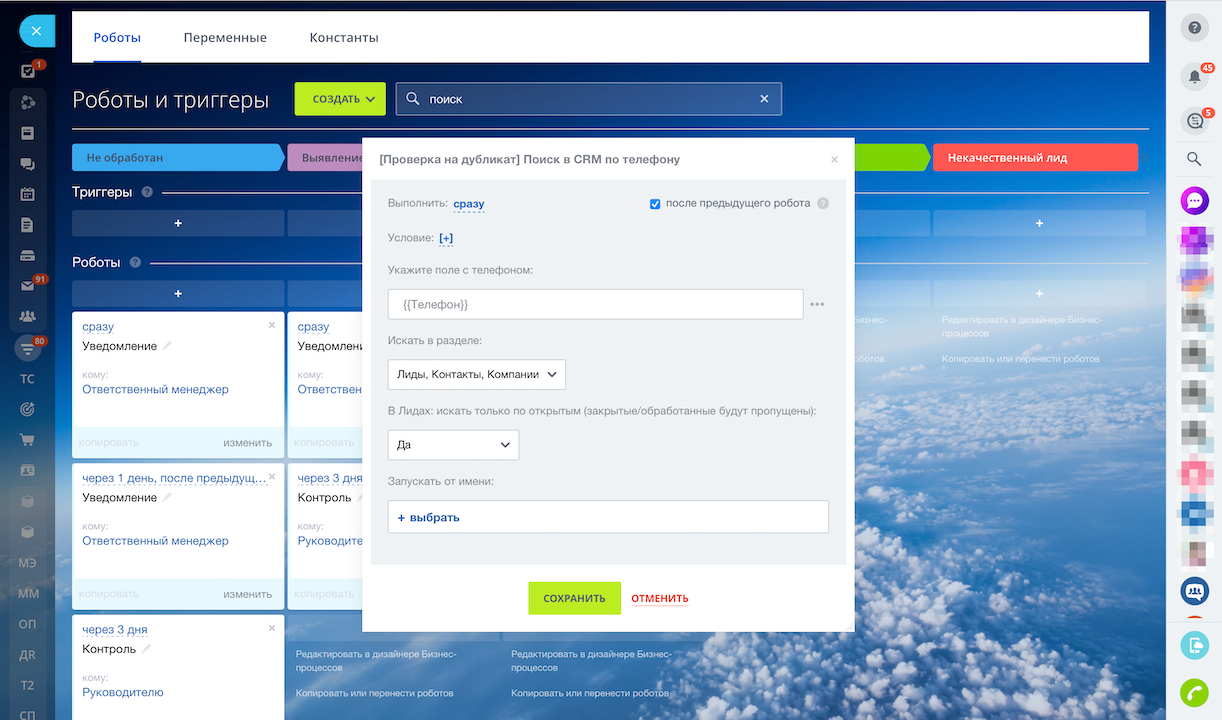Open the purple chat bubble icon in right panel
Screen dimensions: 1222x720
point(1194,201)
